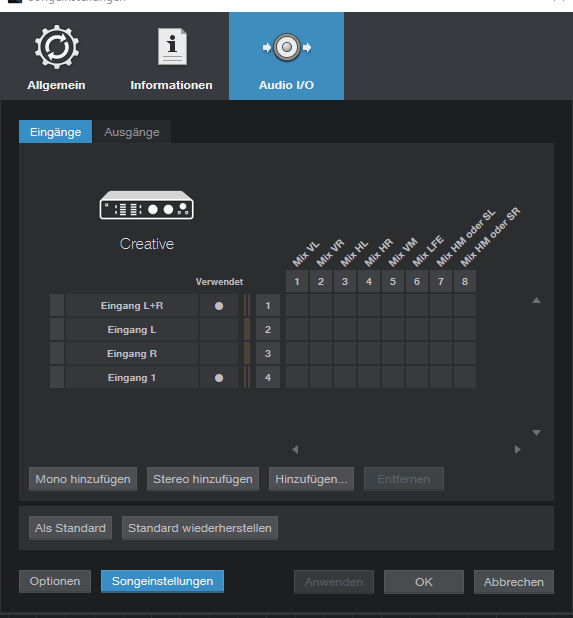Click the color box of Eingang L
573x618 pixels.
pos(57,329)
